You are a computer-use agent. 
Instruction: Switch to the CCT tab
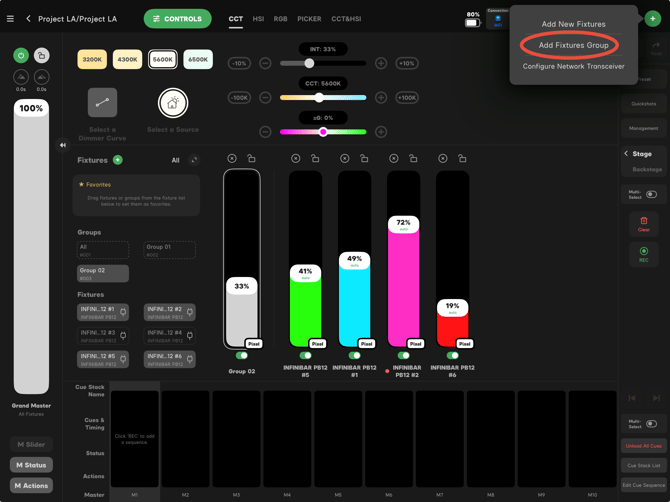[x=235, y=19]
